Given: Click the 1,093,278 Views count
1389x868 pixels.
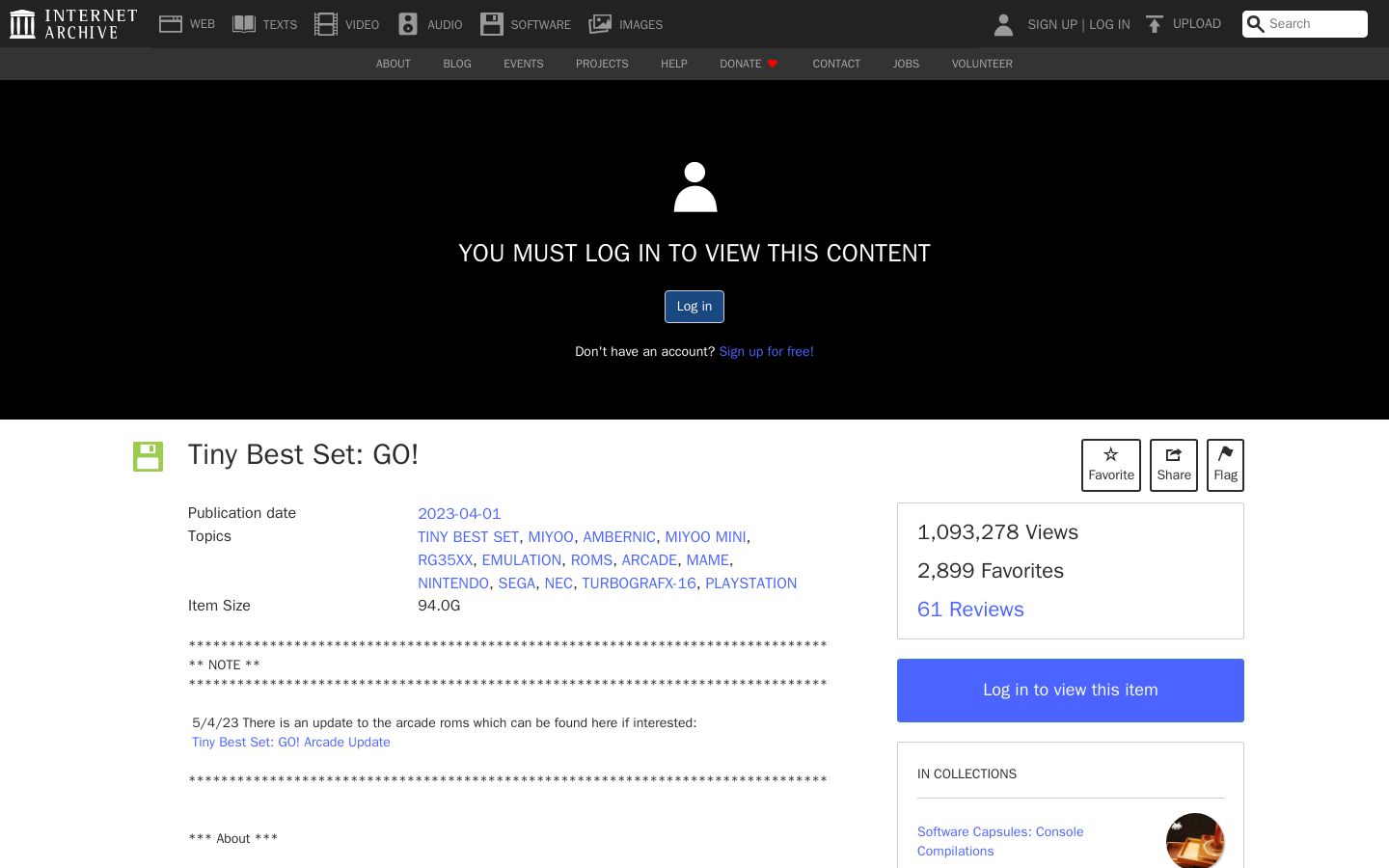Looking at the screenshot, I should pyautogui.click(x=997, y=532).
